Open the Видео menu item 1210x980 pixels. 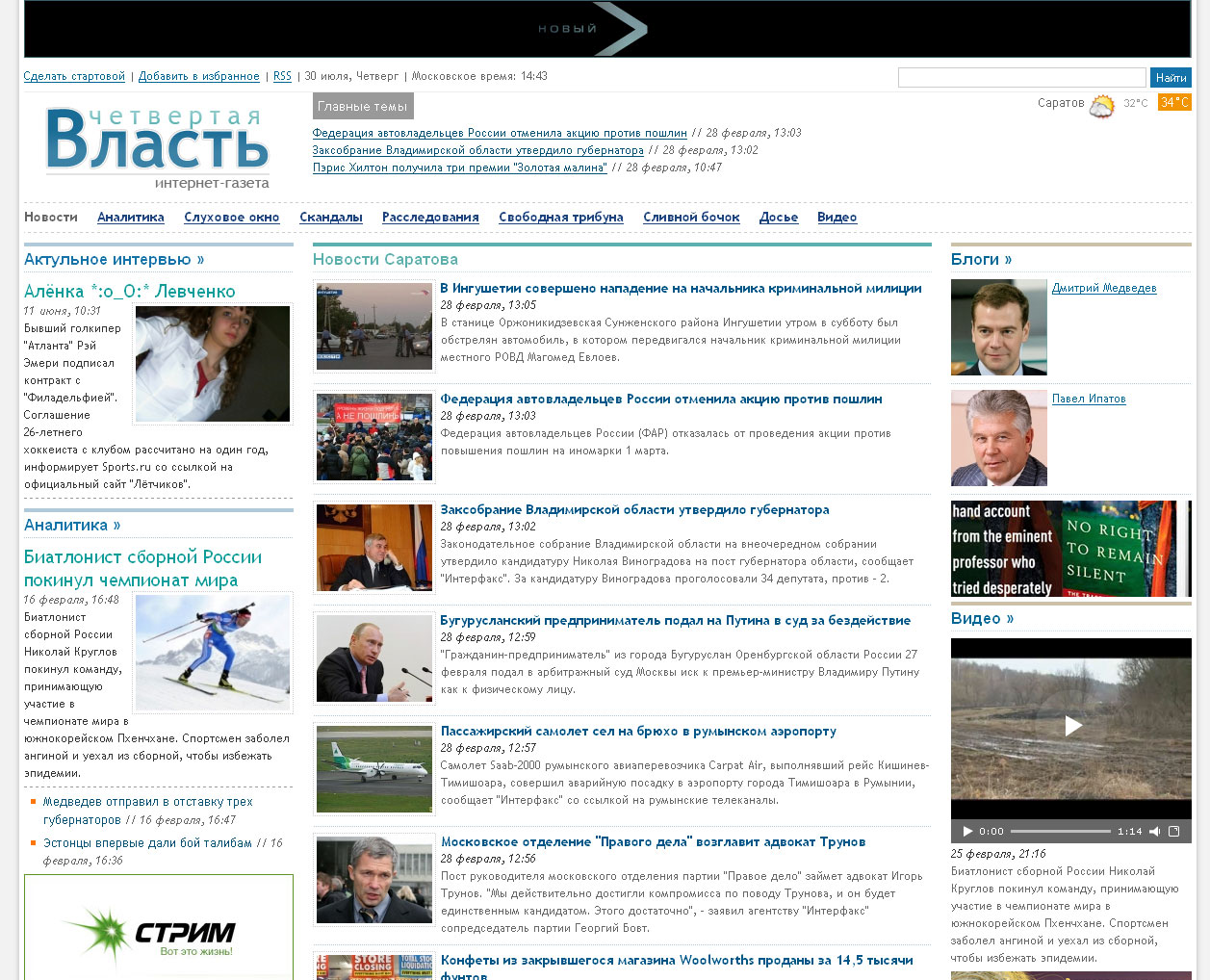point(837,218)
